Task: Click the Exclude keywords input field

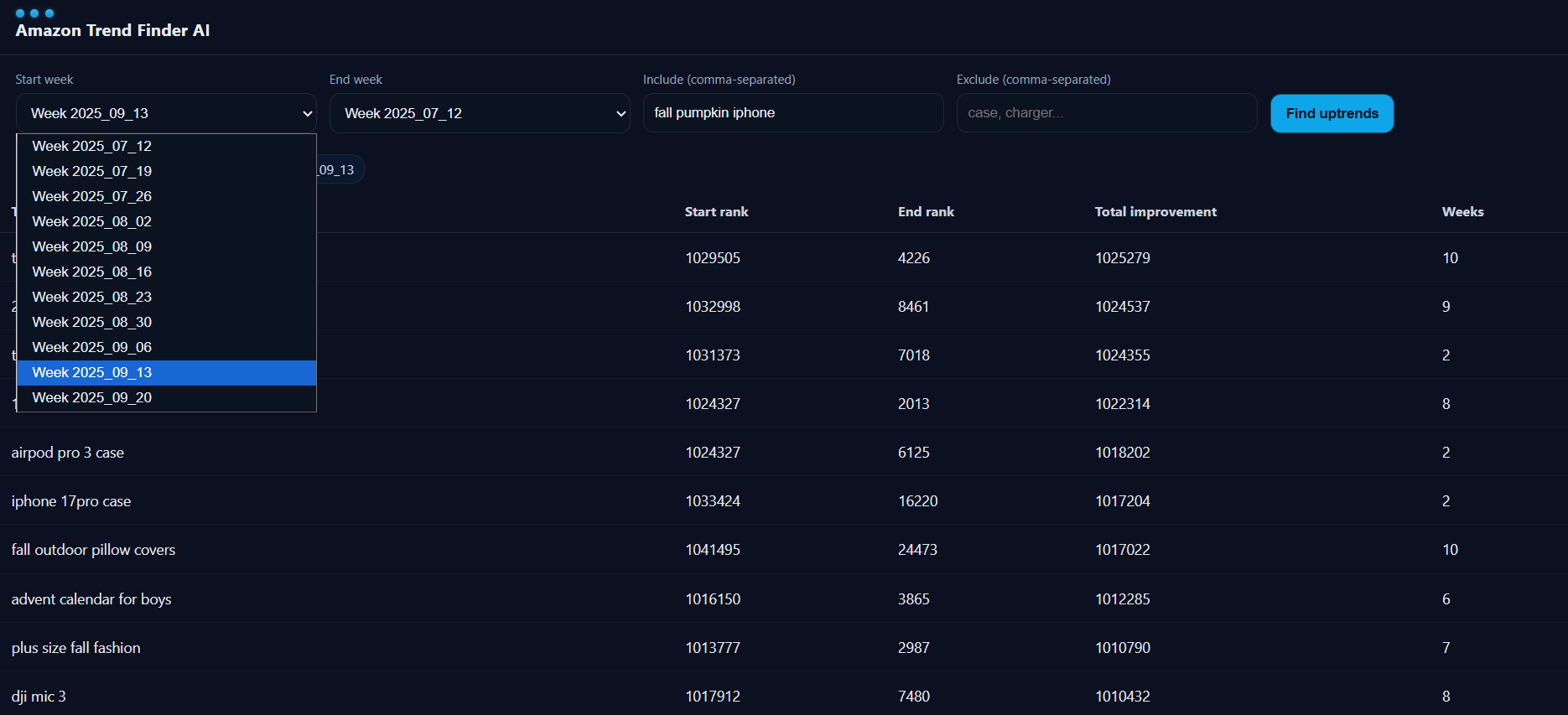Action: tap(1106, 113)
